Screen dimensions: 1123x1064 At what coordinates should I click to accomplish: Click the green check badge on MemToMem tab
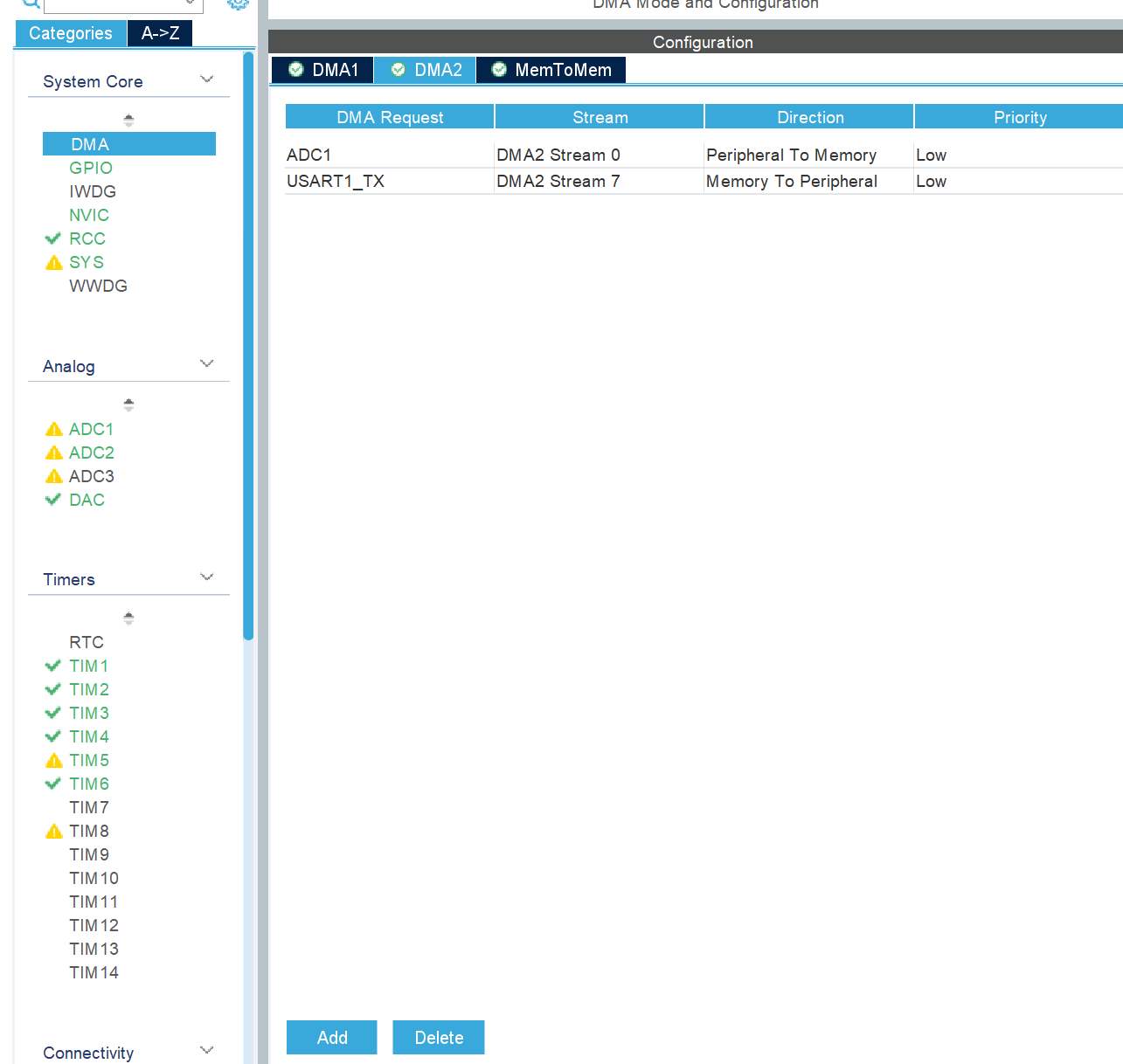[x=499, y=70]
